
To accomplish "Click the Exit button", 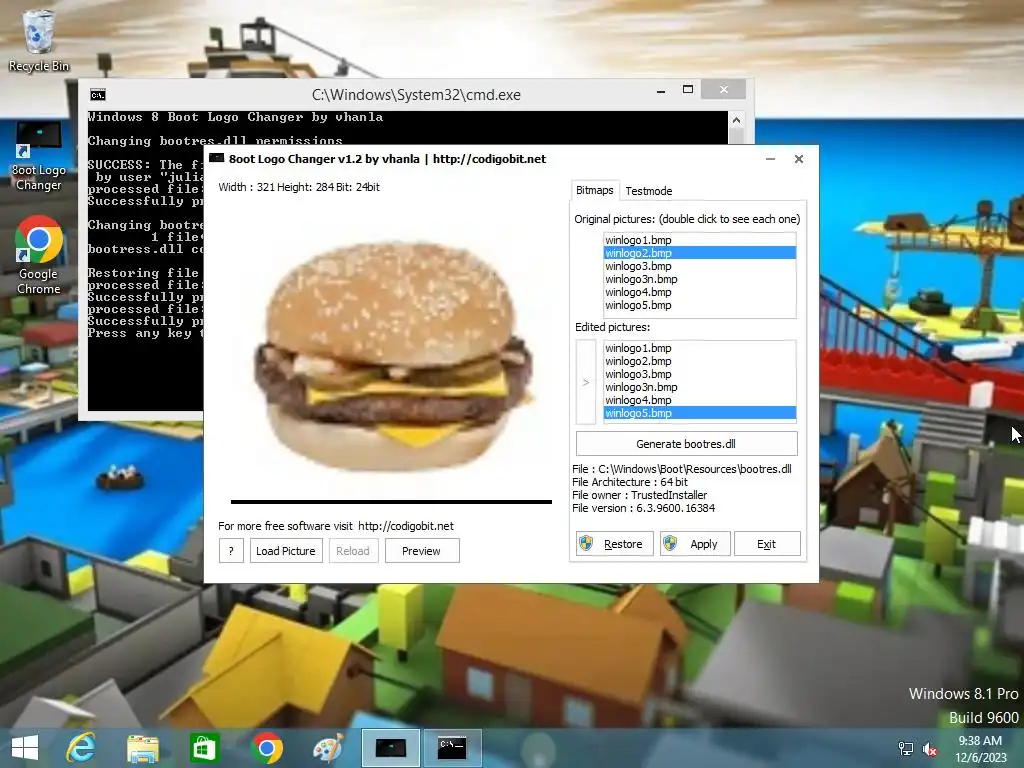I will point(767,543).
